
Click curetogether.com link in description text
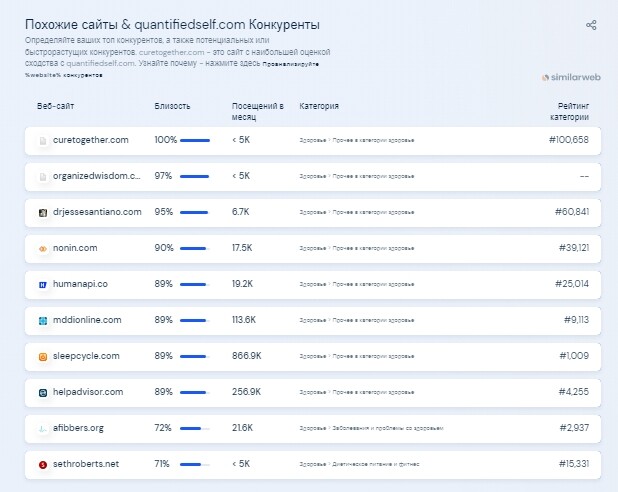point(171,52)
